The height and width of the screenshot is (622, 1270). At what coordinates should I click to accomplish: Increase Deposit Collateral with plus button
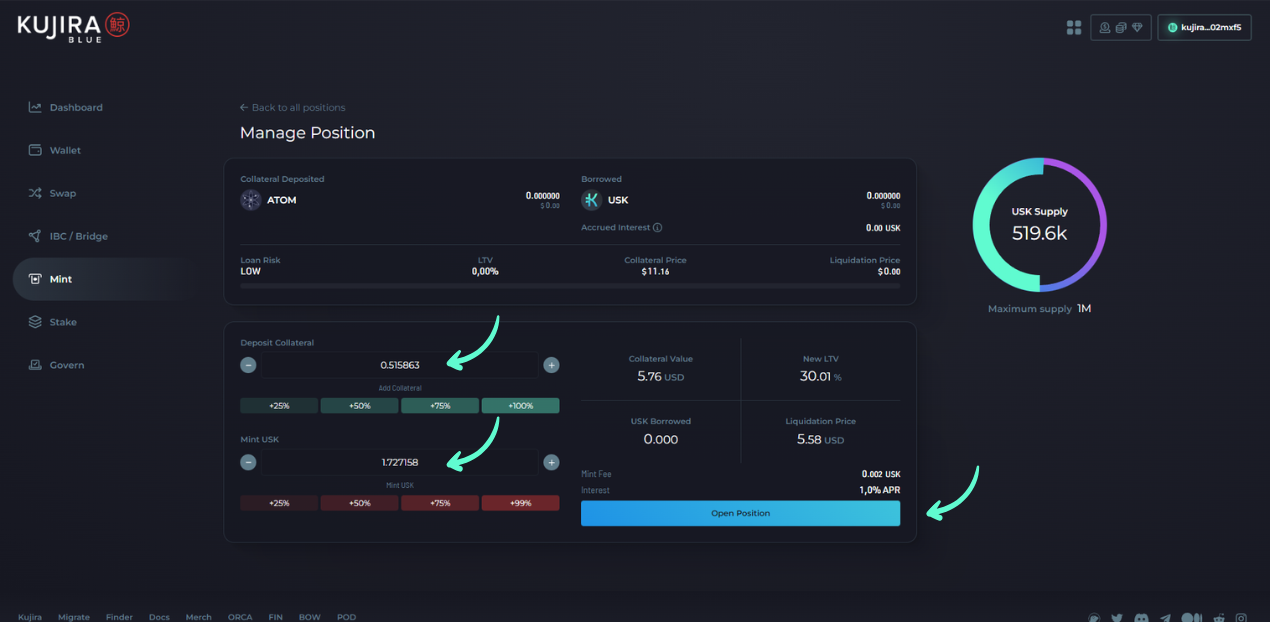point(551,365)
